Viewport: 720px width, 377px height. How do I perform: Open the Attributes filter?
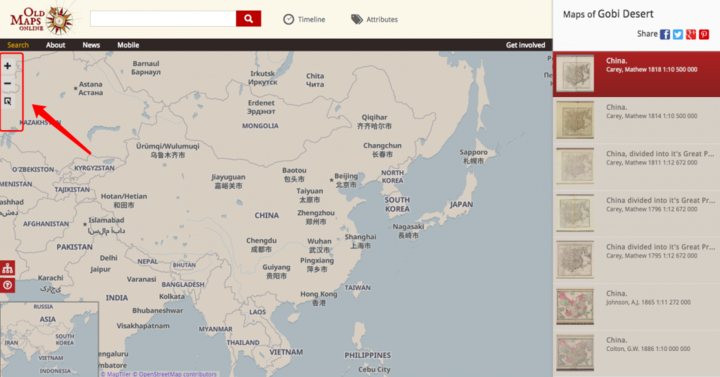tap(375, 19)
